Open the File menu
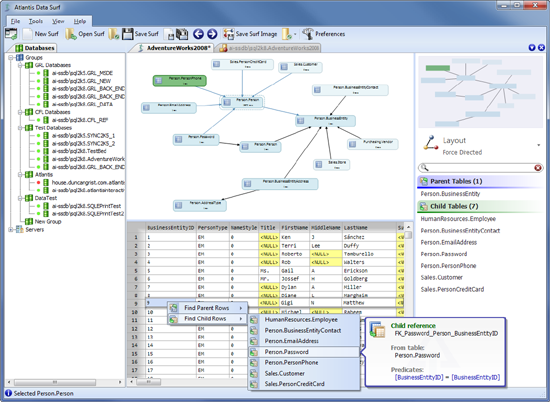Viewport: 550px width, 402px height. tap(15, 21)
